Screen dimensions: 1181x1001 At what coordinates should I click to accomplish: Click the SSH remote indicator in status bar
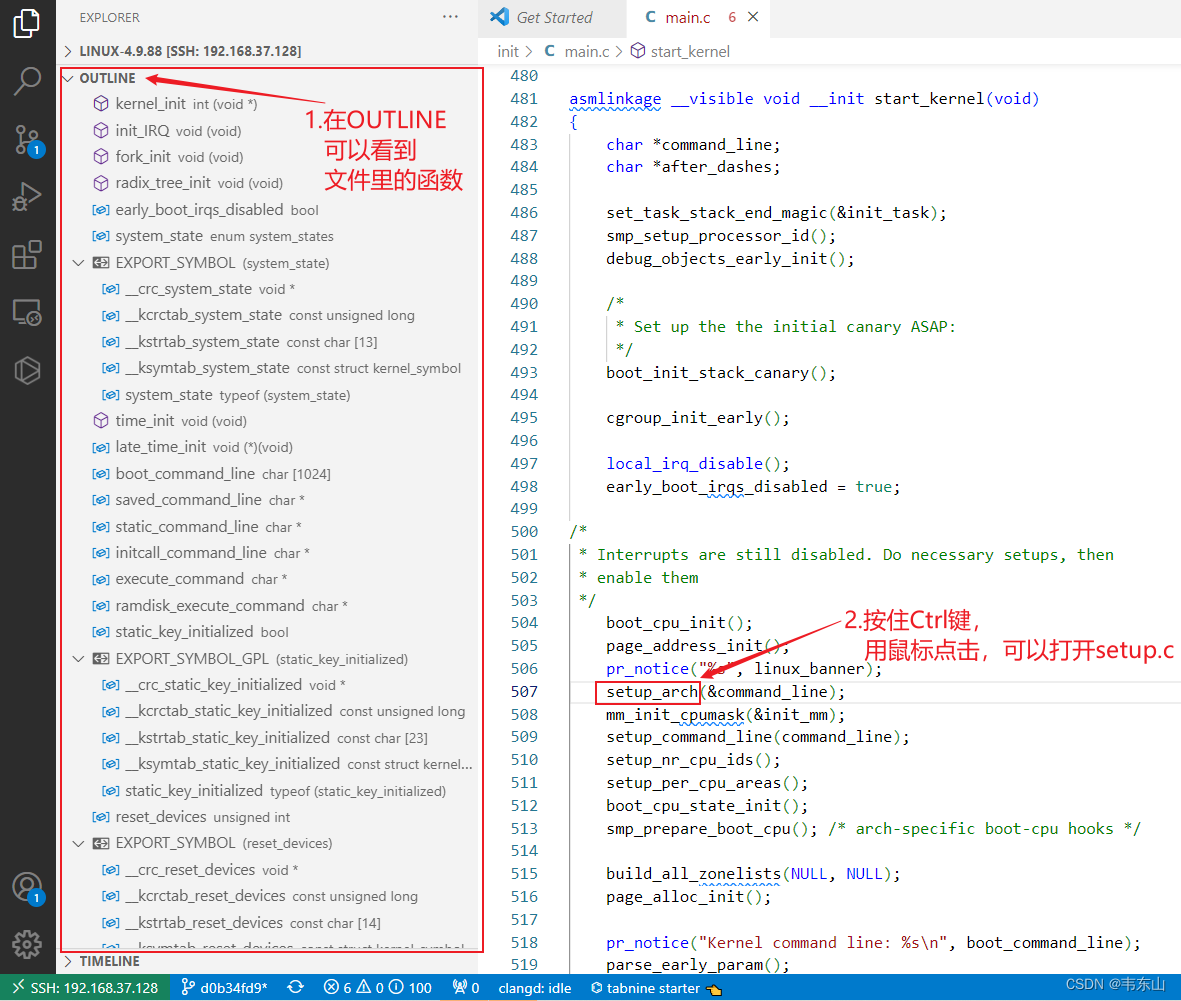(85, 987)
